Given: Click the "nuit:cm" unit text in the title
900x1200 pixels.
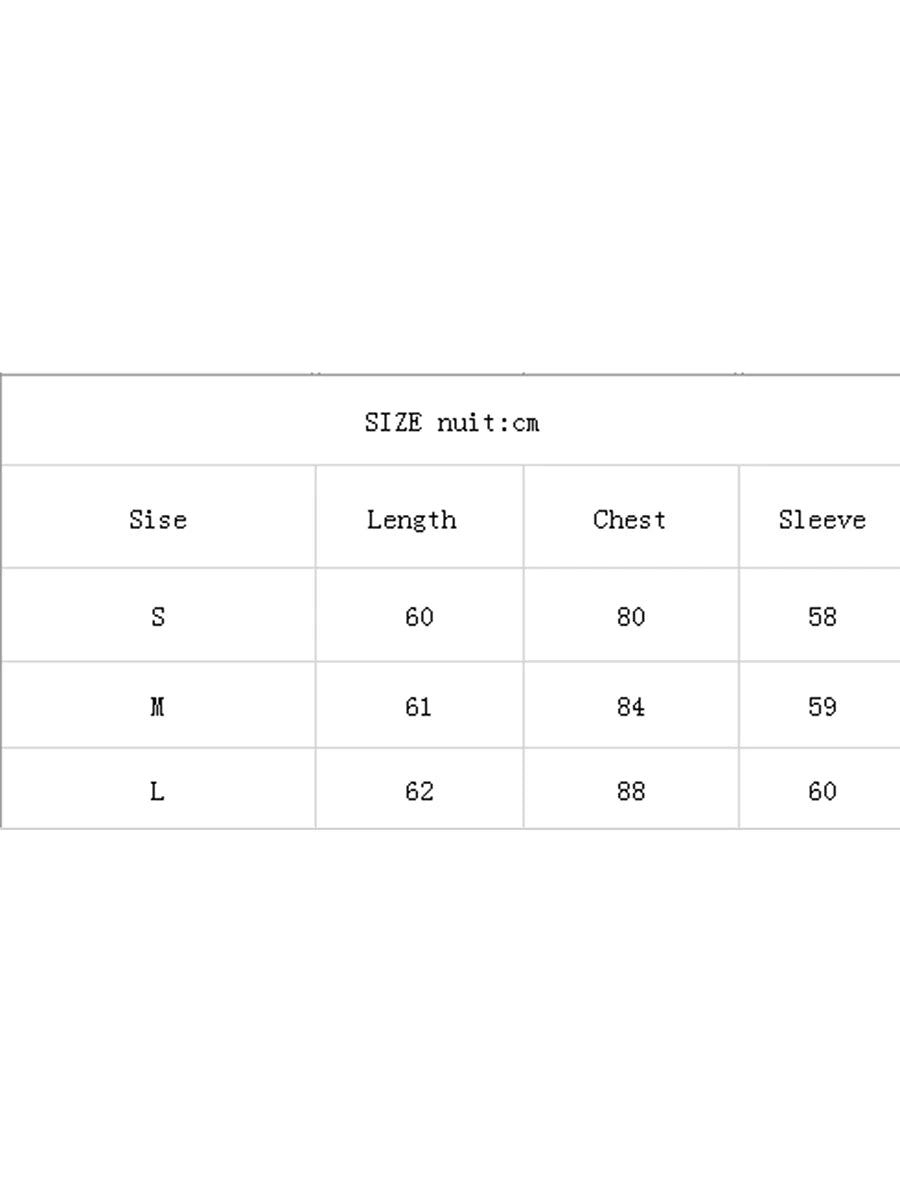Looking at the screenshot, I should [x=488, y=422].
